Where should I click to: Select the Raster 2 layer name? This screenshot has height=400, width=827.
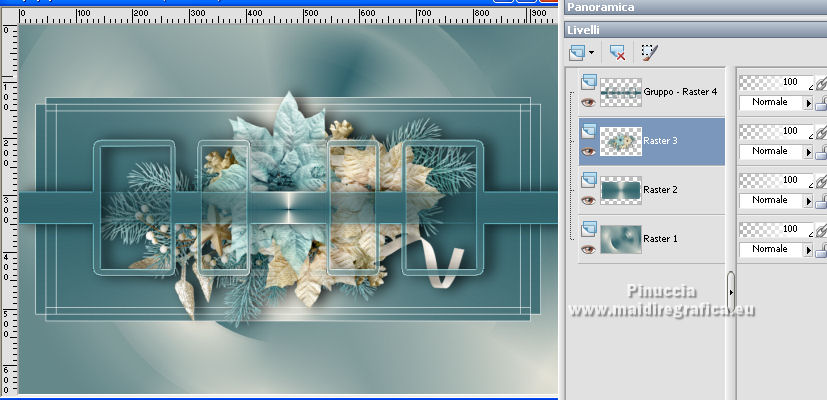pos(660,190)
